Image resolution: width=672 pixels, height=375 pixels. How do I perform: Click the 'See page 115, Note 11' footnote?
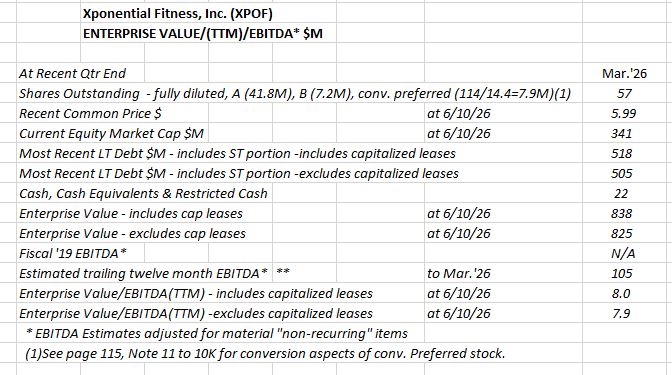click(x=265, y=354)
